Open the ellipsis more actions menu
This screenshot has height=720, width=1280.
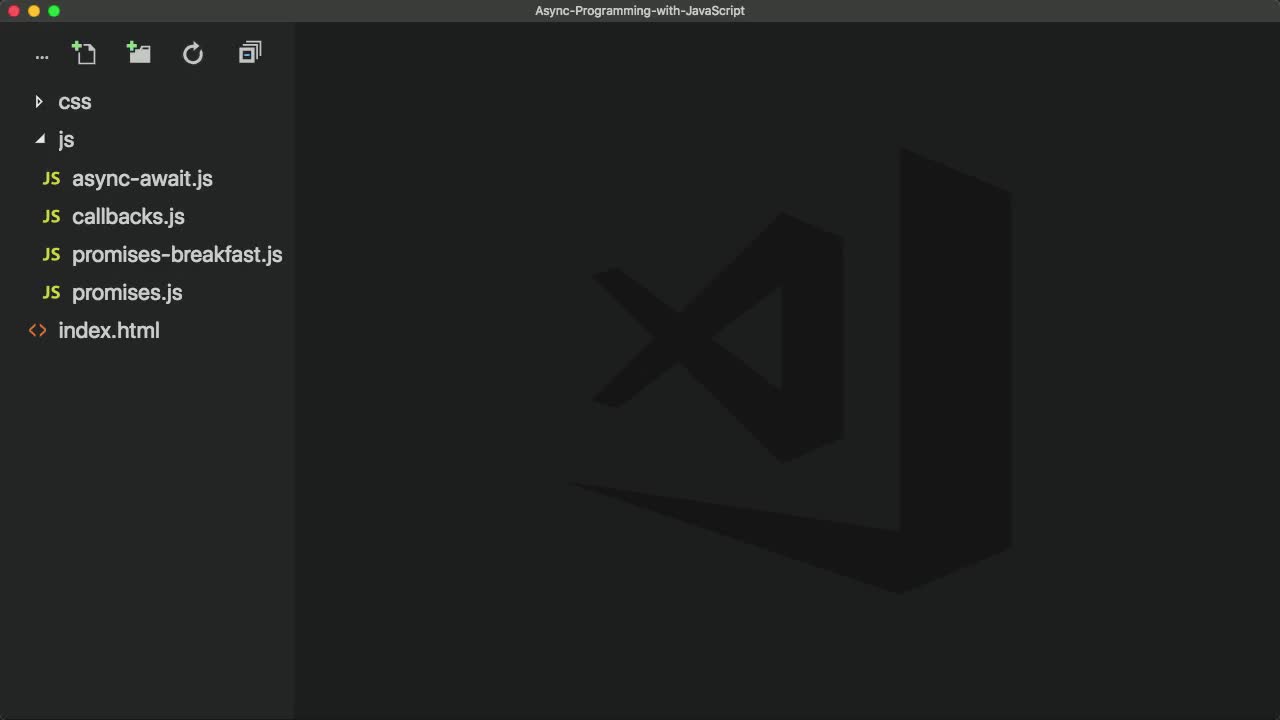(41, 55)
